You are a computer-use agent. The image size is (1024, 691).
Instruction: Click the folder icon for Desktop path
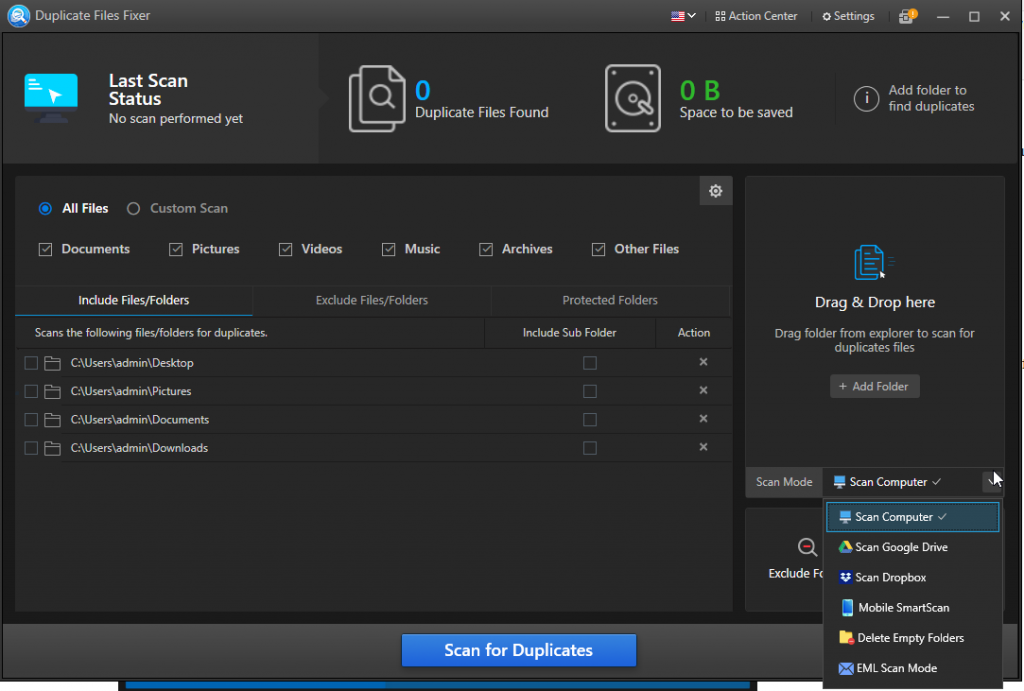click(52, 363)
